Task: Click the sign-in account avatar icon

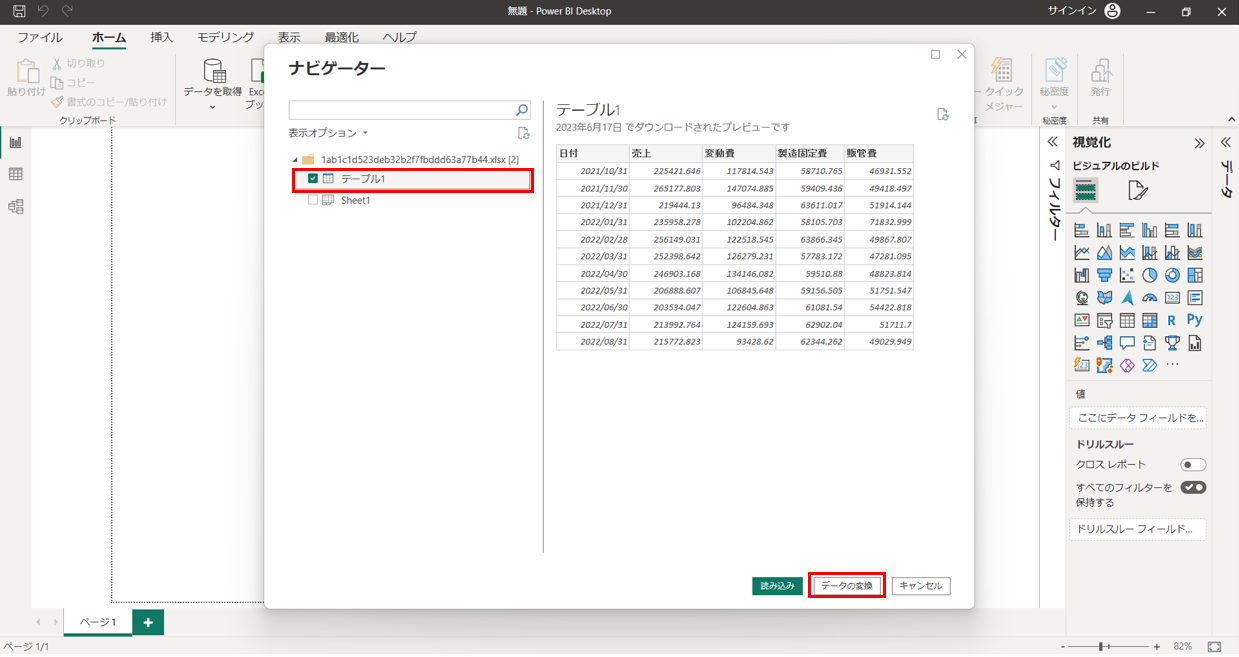Action: tap(1113, 11)
